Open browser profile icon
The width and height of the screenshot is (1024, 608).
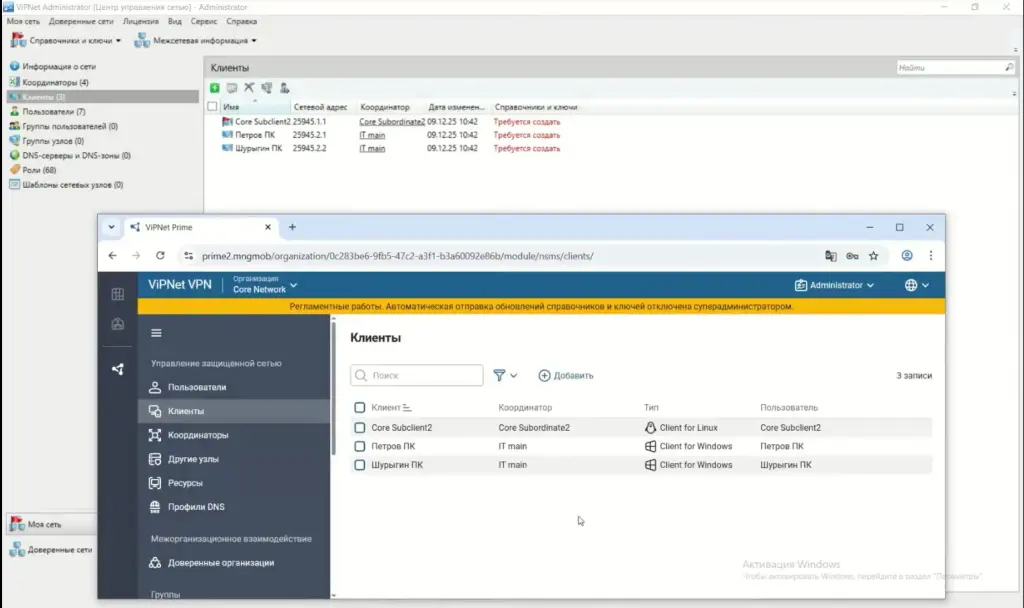[906, 256]
